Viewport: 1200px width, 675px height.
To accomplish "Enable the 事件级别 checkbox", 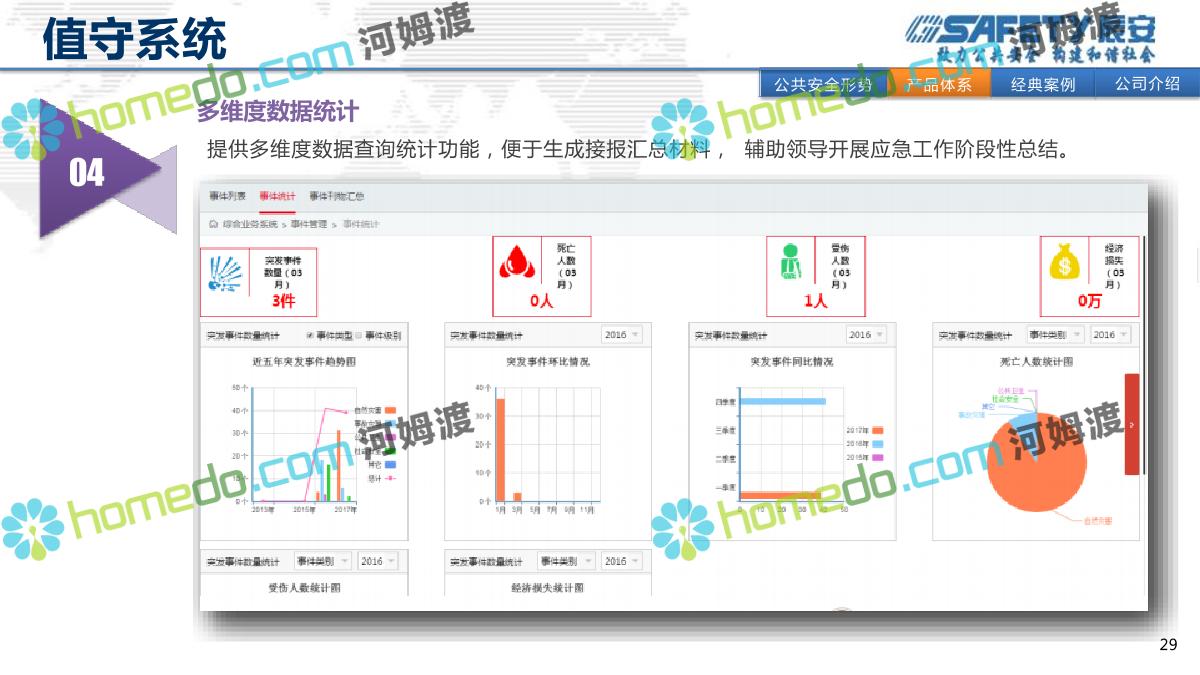I will tap(359, 336).
